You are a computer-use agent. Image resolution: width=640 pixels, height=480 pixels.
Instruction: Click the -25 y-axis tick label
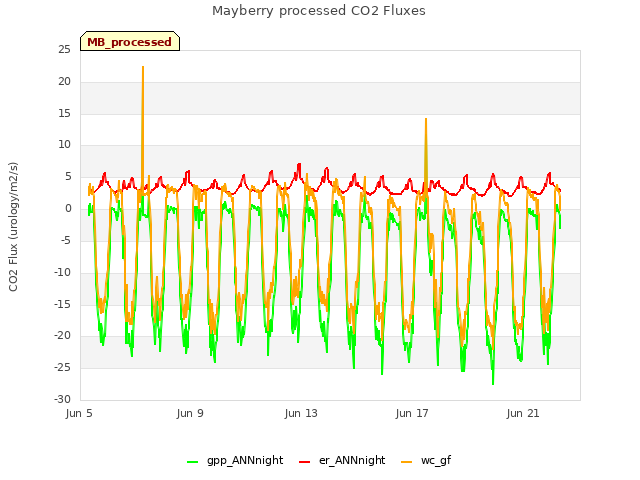pos(63,368)
